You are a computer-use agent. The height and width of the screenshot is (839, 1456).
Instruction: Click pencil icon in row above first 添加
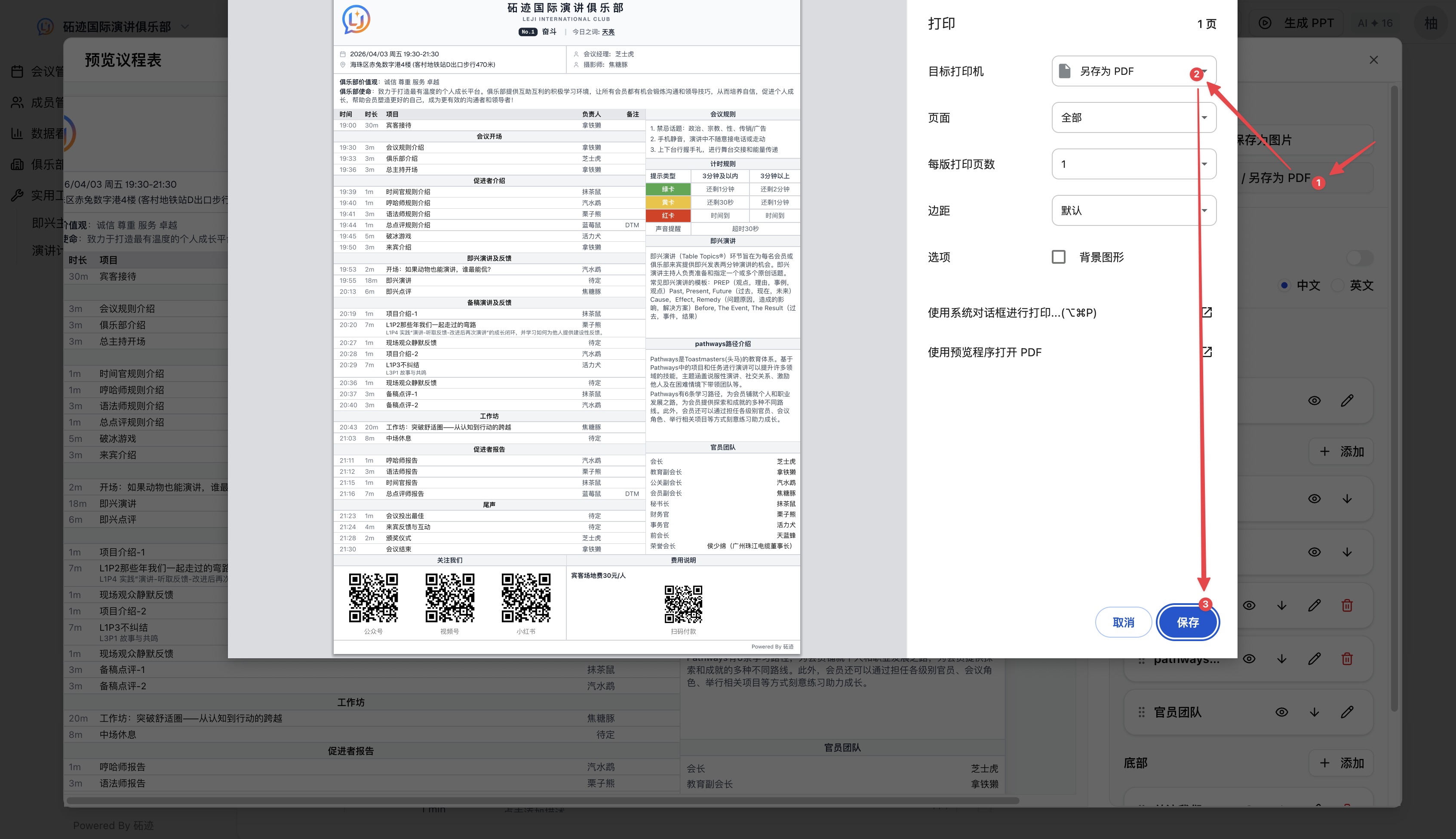pyautogui.click(x=1347, y=401)
